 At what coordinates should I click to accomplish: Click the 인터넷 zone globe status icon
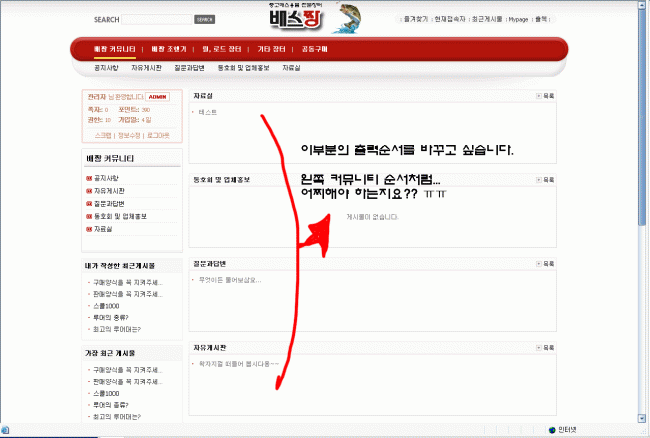tap(552, 430)
